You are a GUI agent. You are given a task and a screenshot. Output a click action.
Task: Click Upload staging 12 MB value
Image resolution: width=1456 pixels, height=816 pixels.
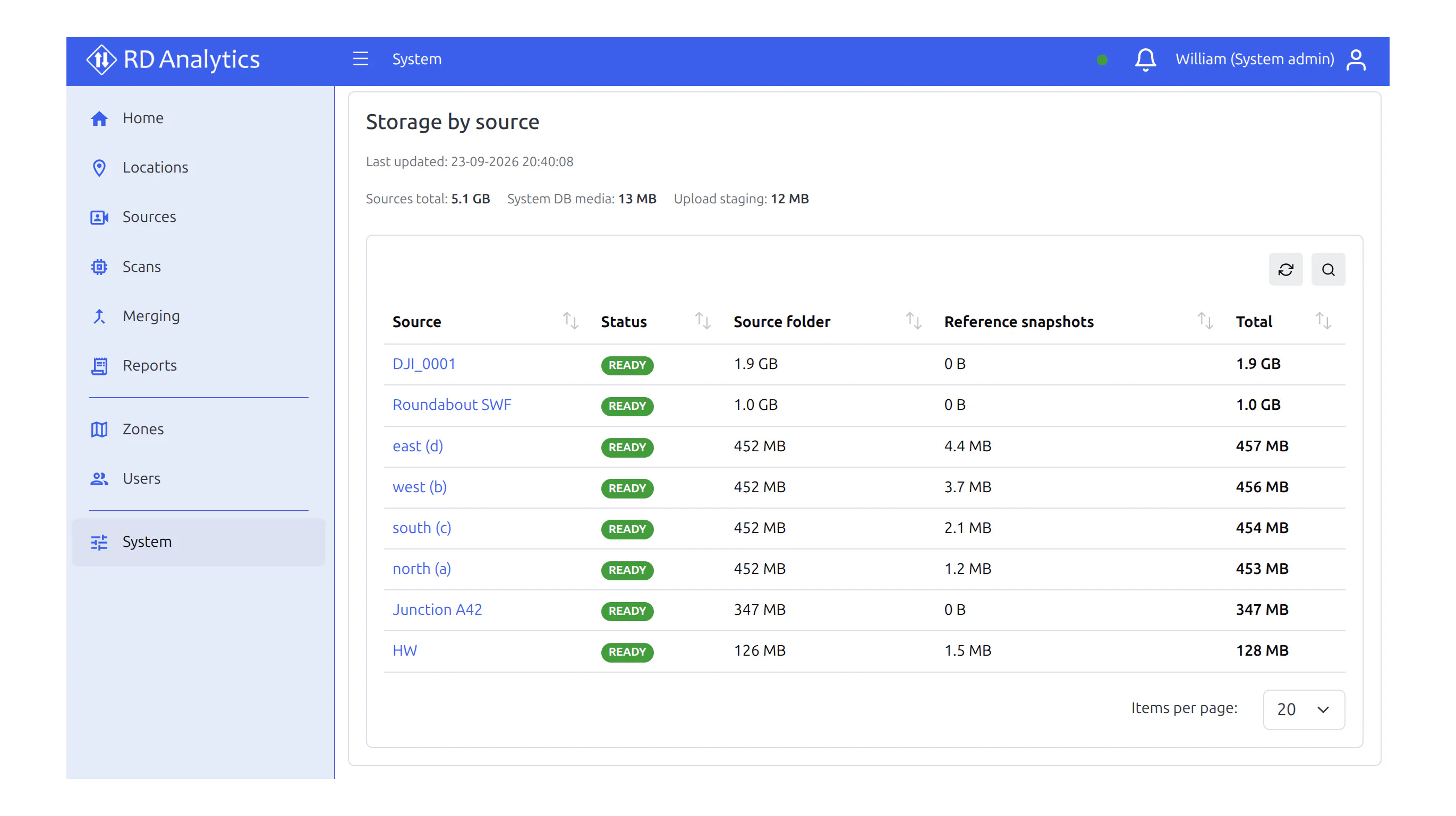(x=789, y=199)
